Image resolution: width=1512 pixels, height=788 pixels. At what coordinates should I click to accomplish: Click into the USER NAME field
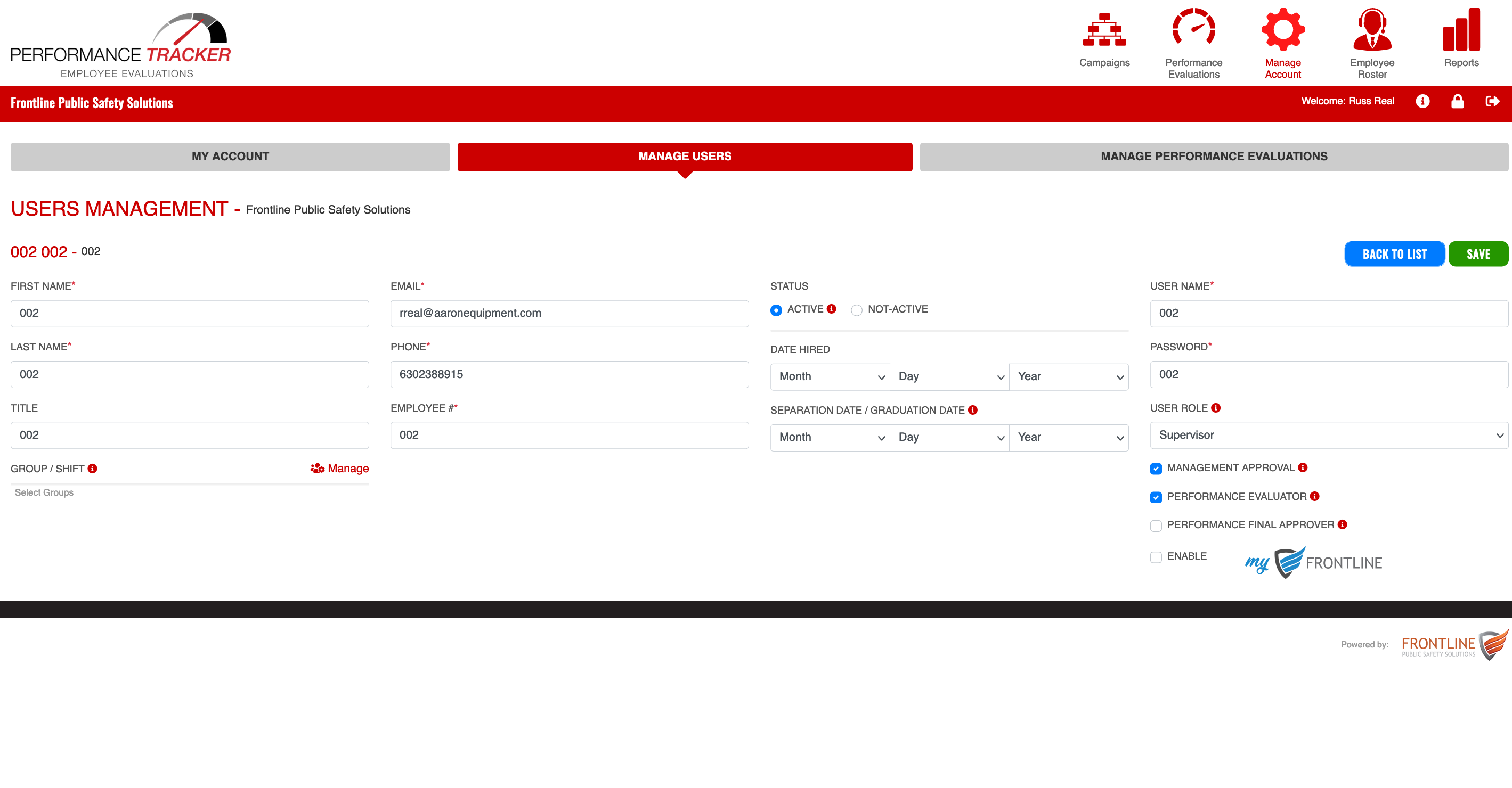click(x=1329, y=314)
